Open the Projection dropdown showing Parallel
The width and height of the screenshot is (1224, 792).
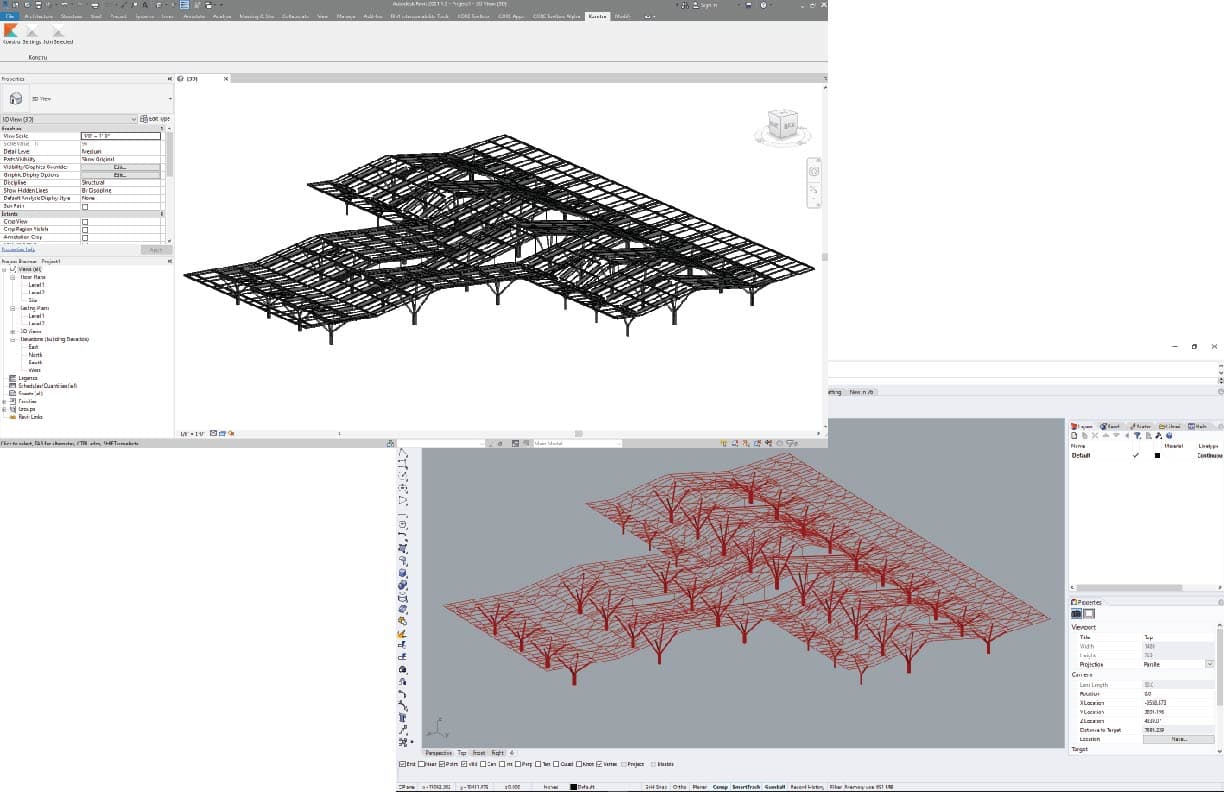1208,663
